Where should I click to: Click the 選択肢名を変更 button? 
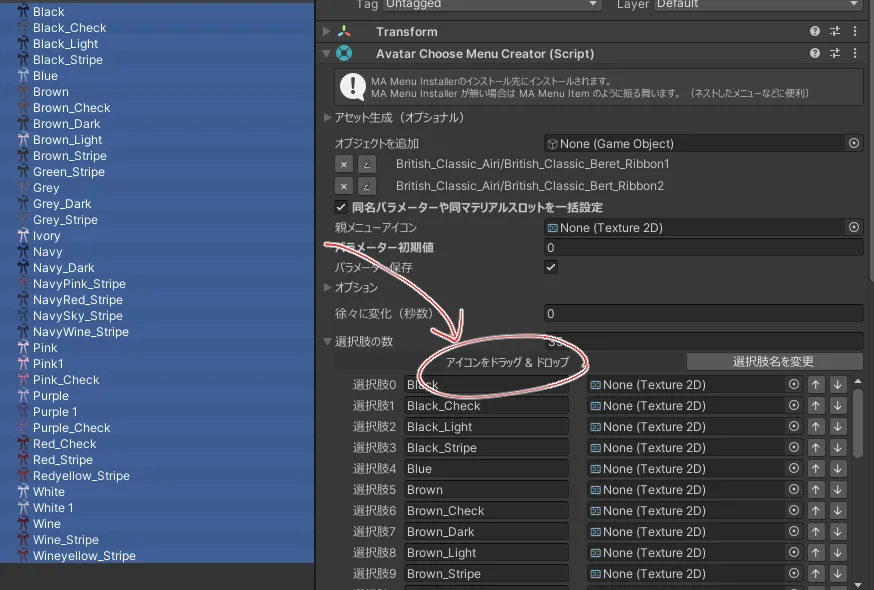click(x=774, y=362)
